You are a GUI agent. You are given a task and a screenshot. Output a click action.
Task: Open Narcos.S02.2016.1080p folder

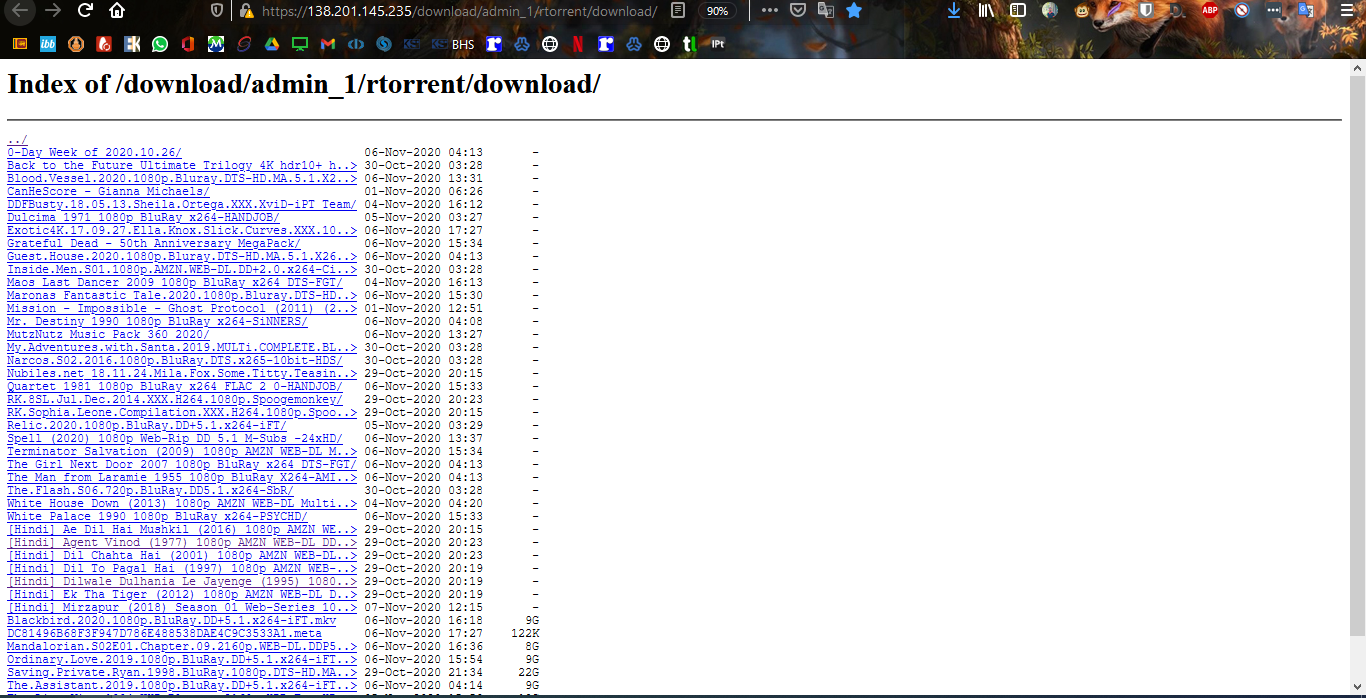175,360
